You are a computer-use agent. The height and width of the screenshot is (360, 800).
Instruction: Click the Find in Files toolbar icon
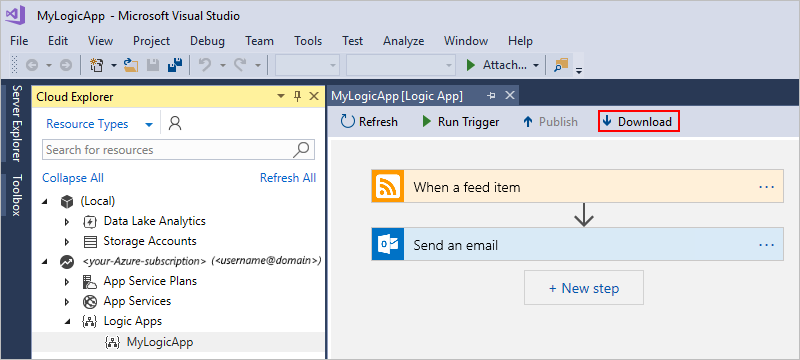[x=561, y=65]
